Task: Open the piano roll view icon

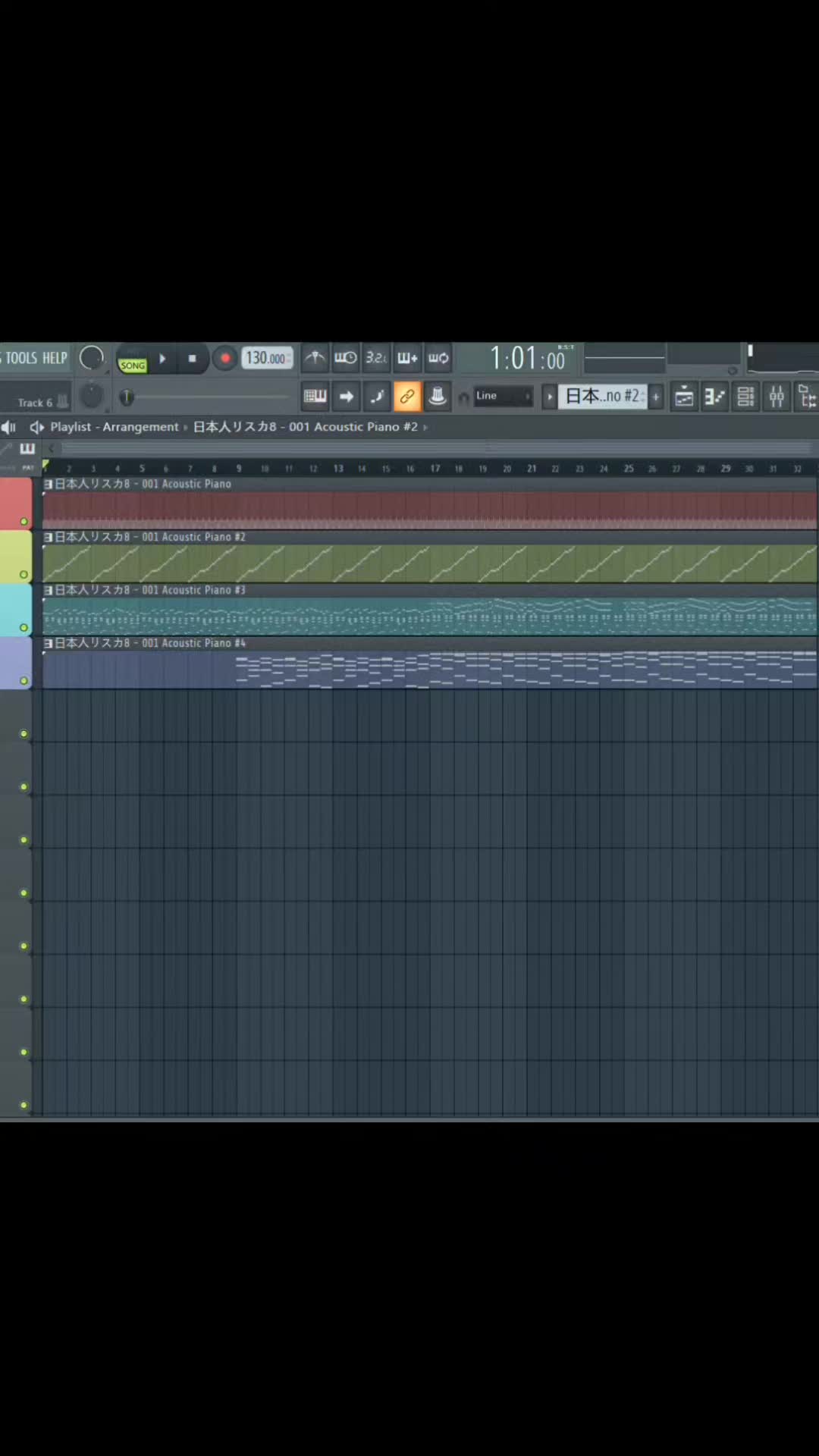Action: coord(714,396)
